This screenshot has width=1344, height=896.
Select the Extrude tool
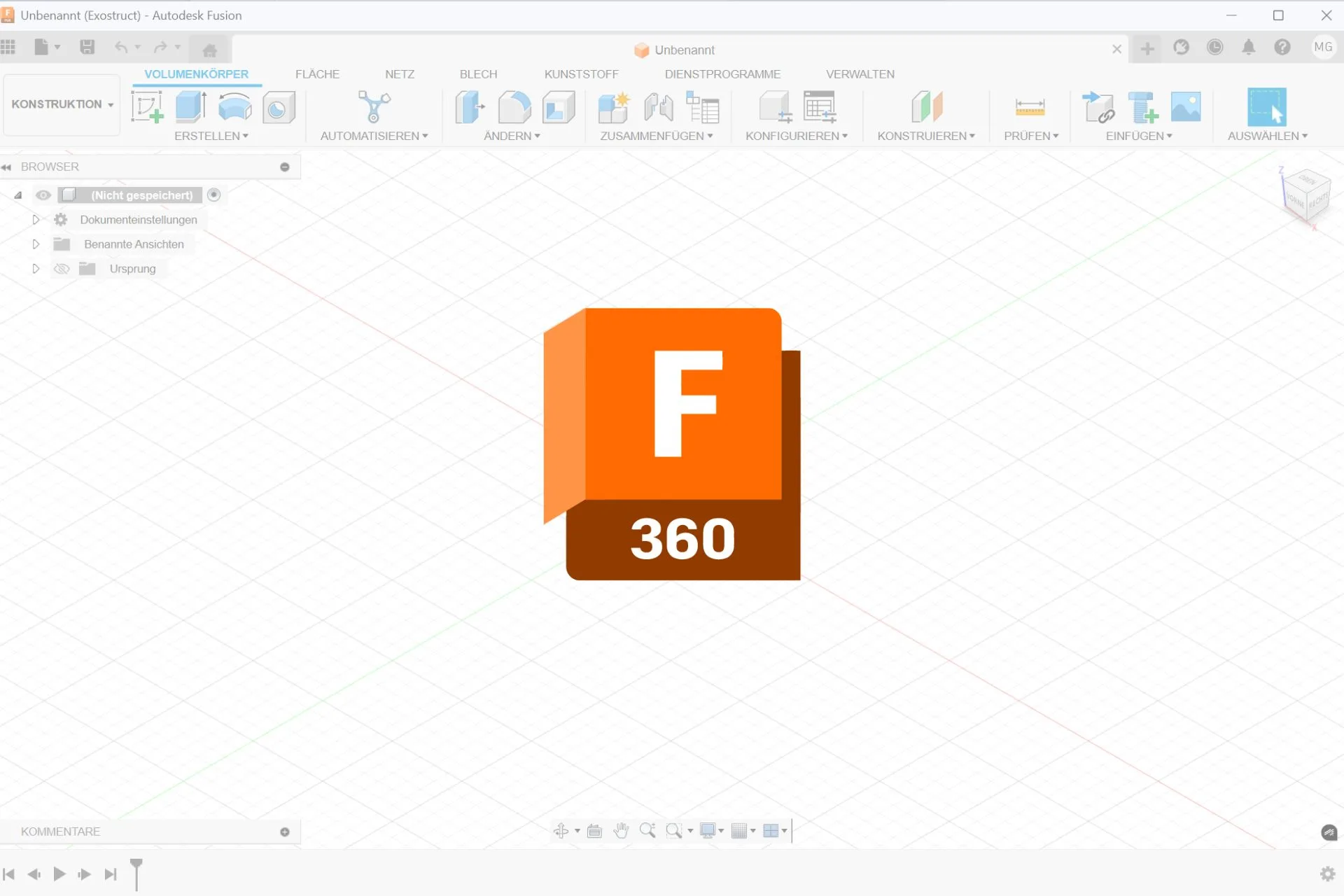click(190, 107)
